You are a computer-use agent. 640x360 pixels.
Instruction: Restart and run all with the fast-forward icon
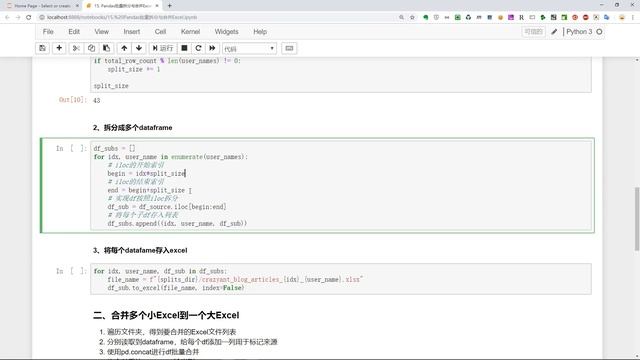point(212,48)
